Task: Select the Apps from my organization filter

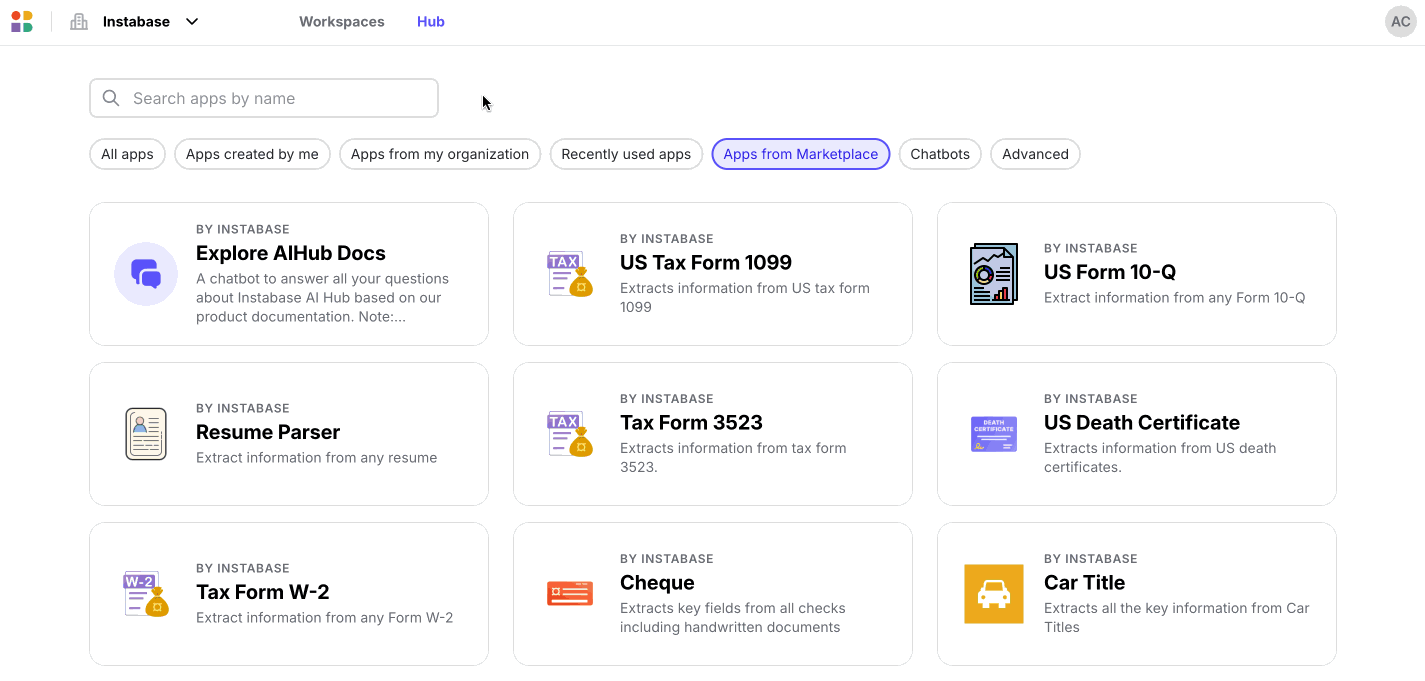Action: (440, 154)
